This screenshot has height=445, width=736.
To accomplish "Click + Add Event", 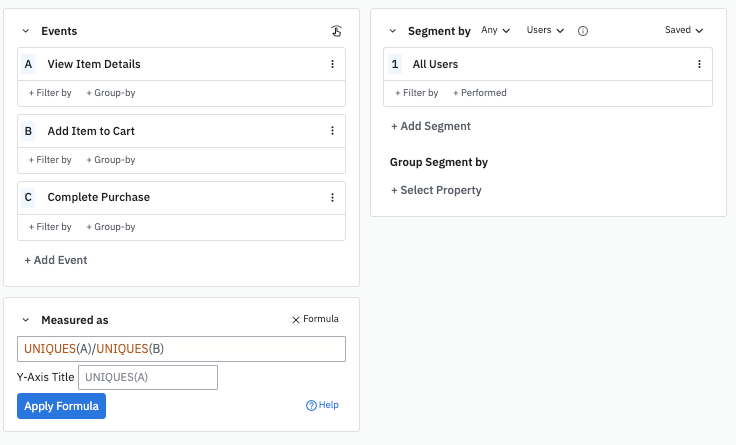I will point(56,260).
